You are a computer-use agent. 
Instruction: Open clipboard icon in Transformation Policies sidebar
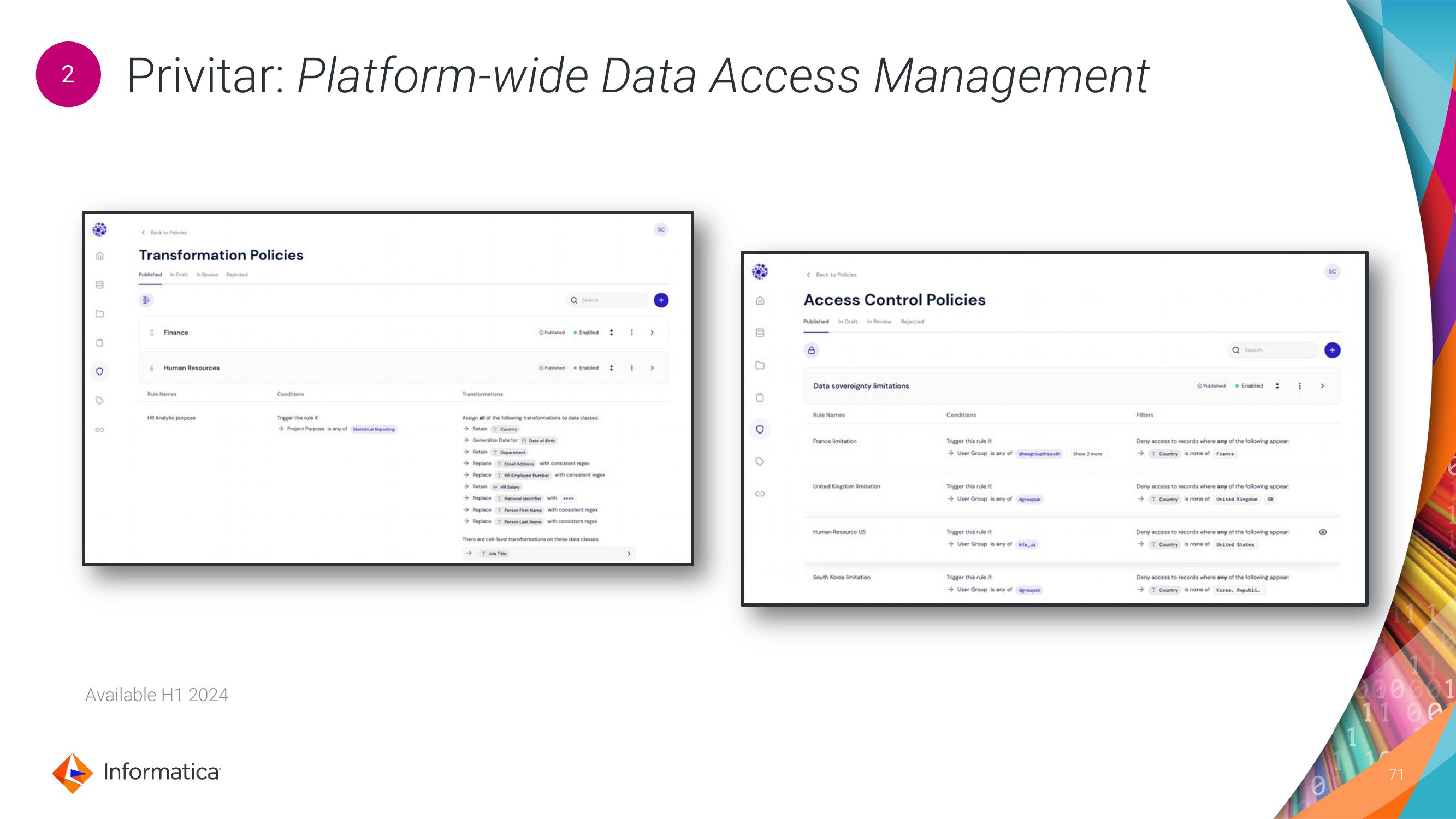pos(99,342)
